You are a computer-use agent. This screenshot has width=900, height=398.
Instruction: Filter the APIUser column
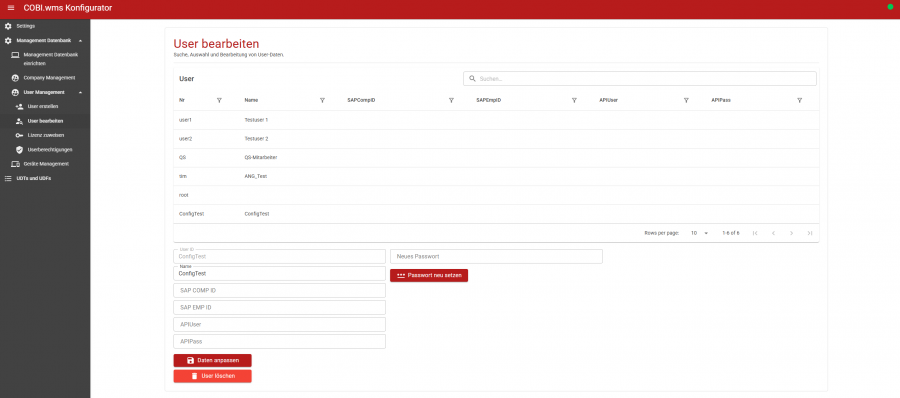686,100
